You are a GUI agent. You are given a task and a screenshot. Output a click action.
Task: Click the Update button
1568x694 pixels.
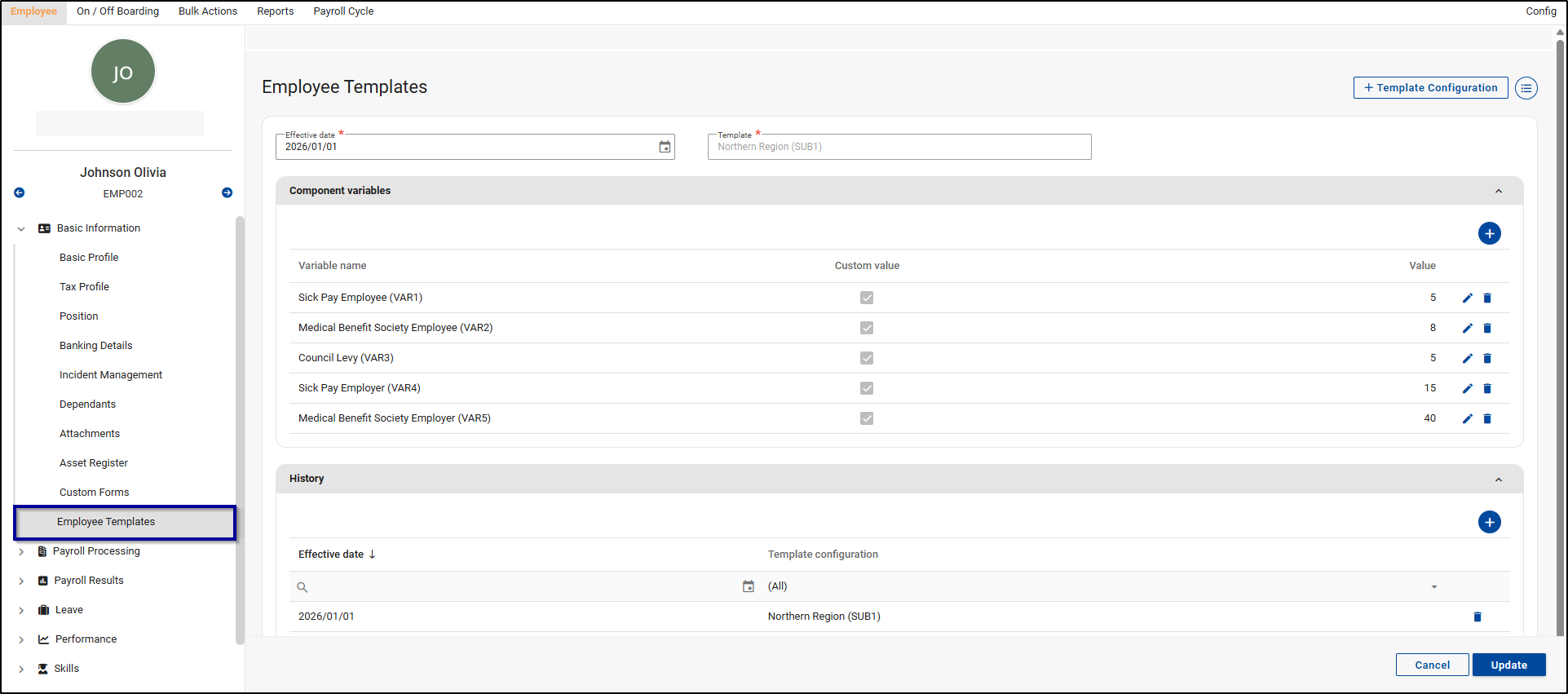tap(1508, 665)
